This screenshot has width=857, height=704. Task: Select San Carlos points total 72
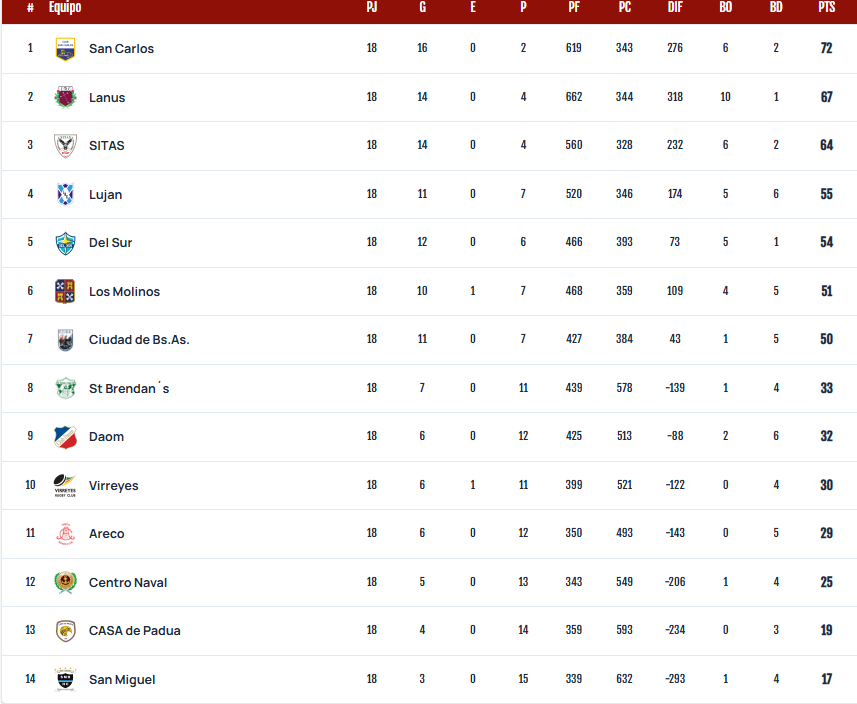[x=826, y=48]
